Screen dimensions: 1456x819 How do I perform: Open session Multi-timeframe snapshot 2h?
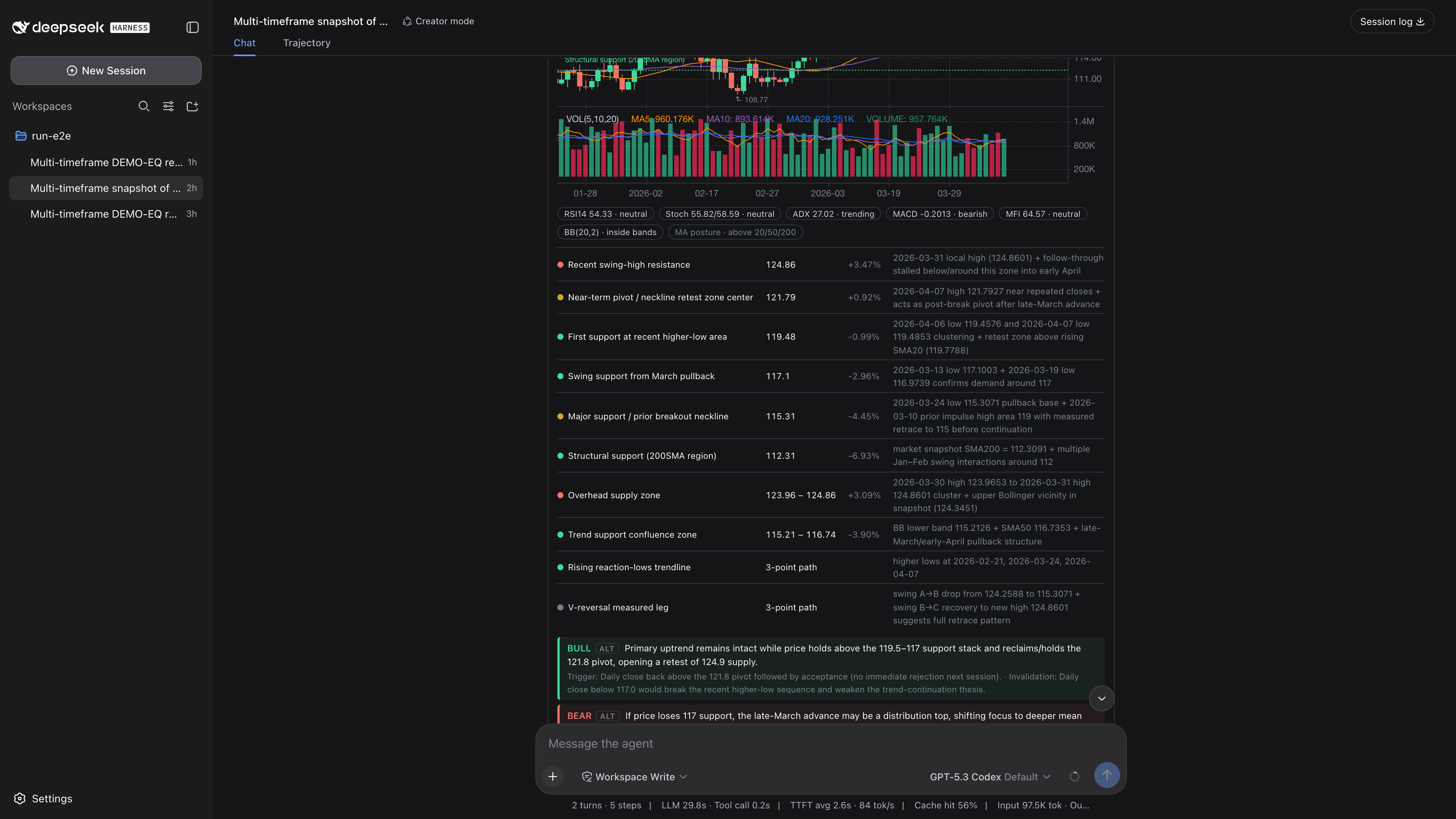pyautogui.click(x=106, y=188)
